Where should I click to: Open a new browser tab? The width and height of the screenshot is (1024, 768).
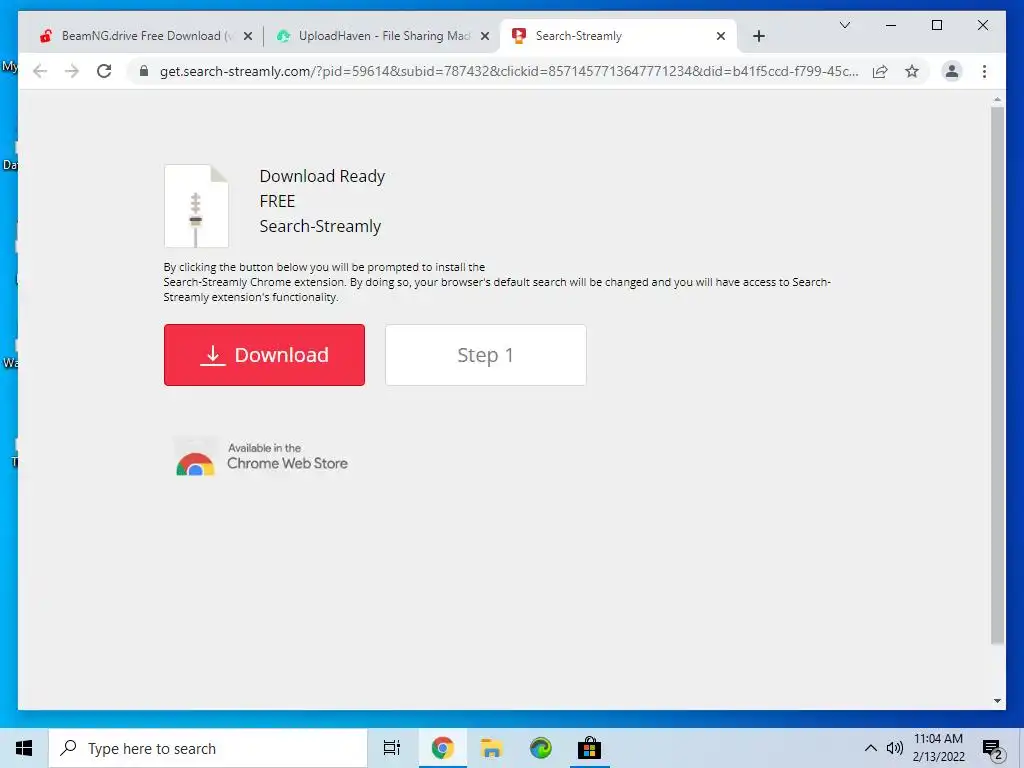point(758,36)
